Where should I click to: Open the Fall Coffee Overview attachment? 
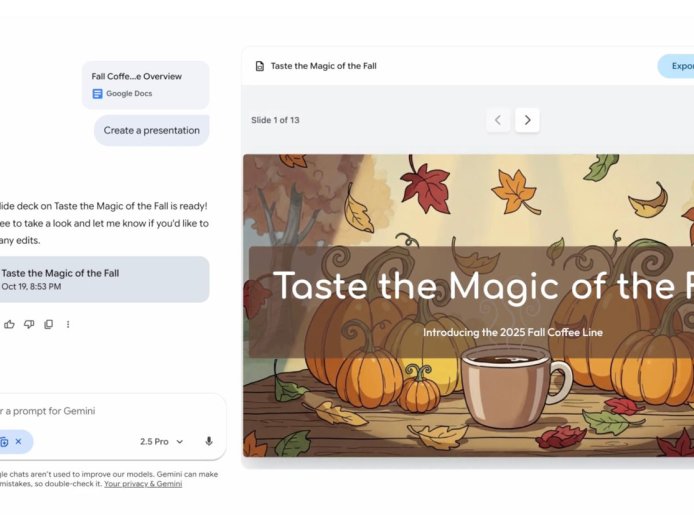coord(146,84)
